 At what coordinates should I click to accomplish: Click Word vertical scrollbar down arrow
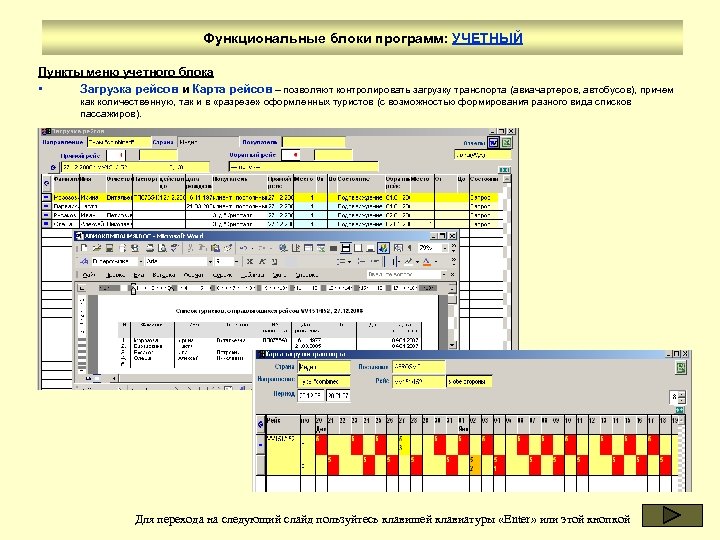click(452, 344)
